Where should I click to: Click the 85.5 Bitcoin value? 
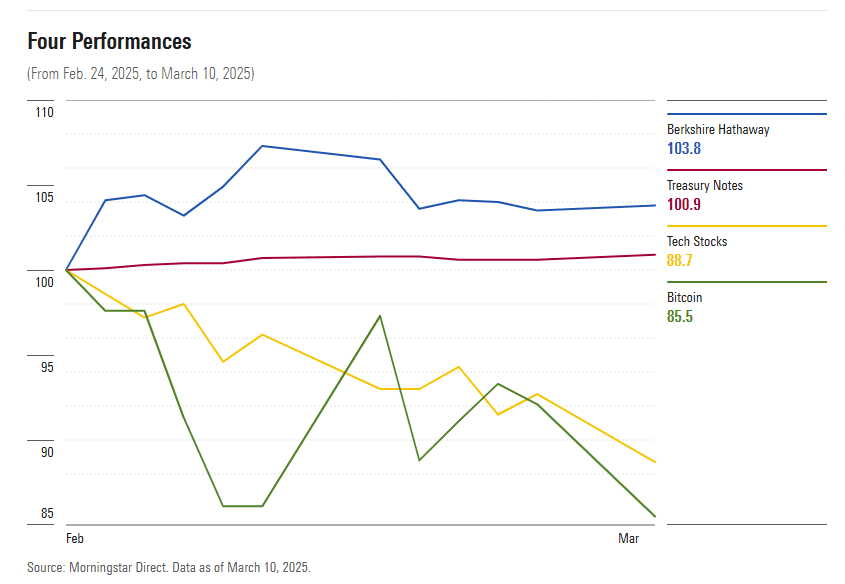[680, 316]
